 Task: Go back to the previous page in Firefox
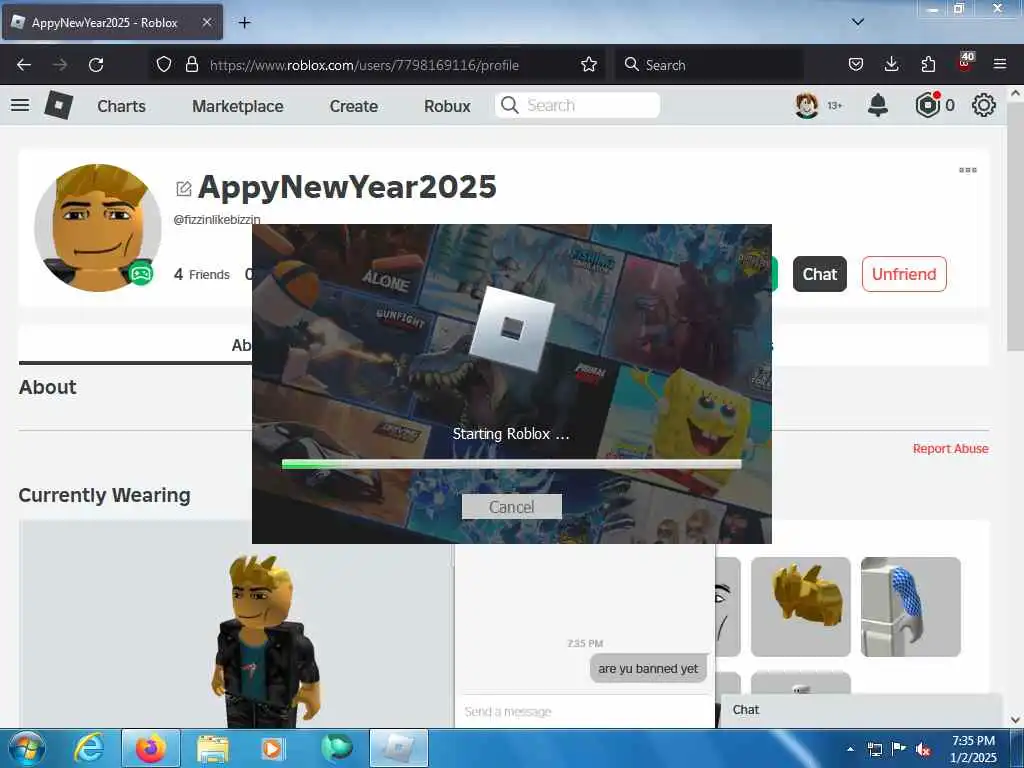[24, 65]
